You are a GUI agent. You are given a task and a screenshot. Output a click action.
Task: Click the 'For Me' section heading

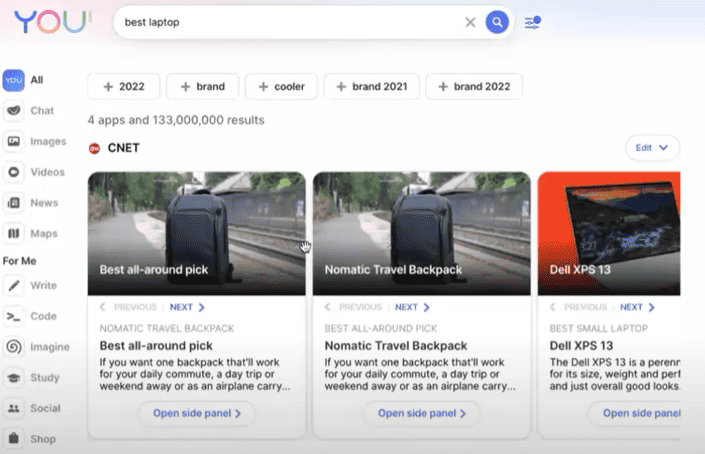(20, 261)
